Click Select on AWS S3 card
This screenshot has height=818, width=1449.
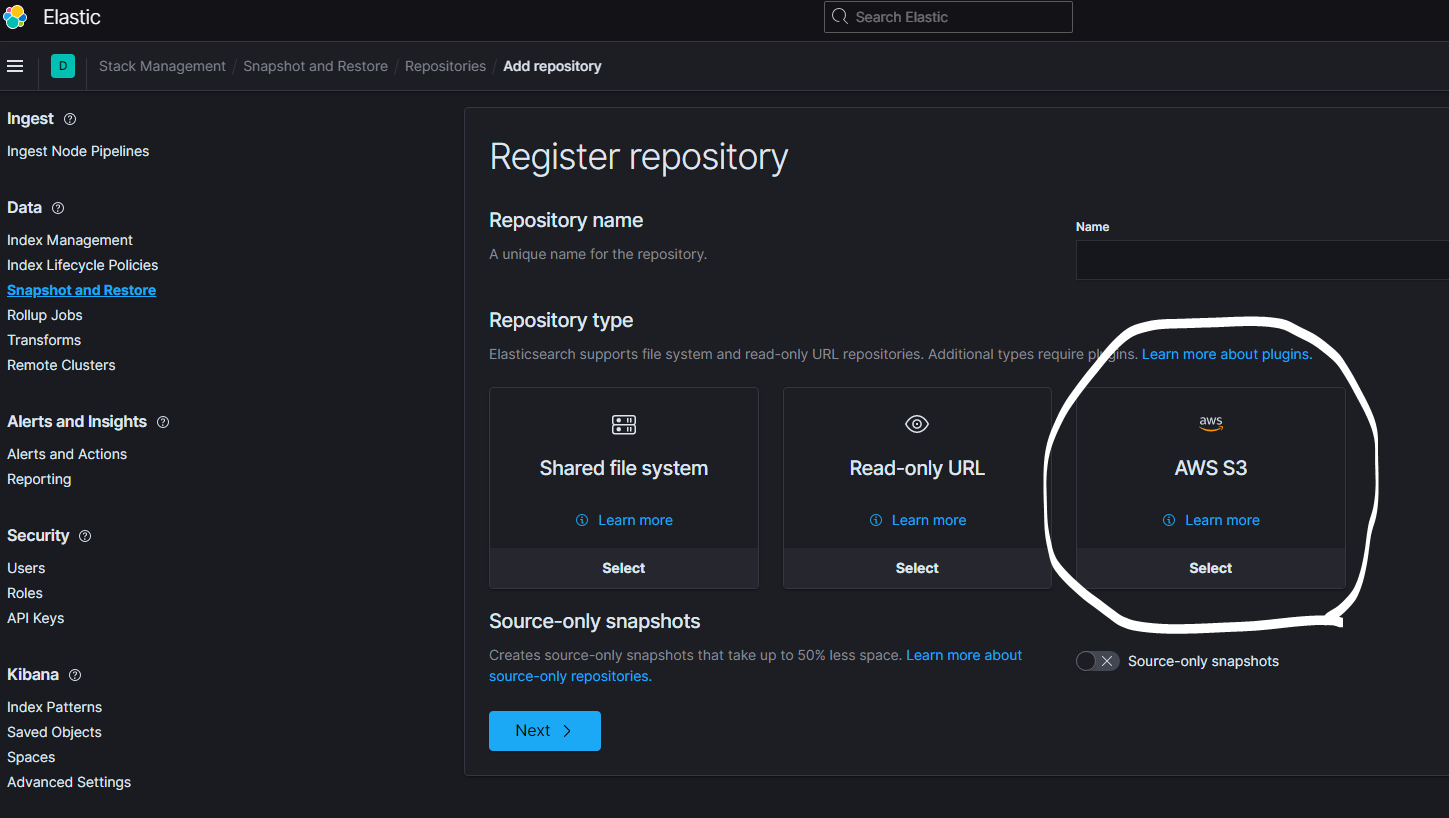(1211, 568)
